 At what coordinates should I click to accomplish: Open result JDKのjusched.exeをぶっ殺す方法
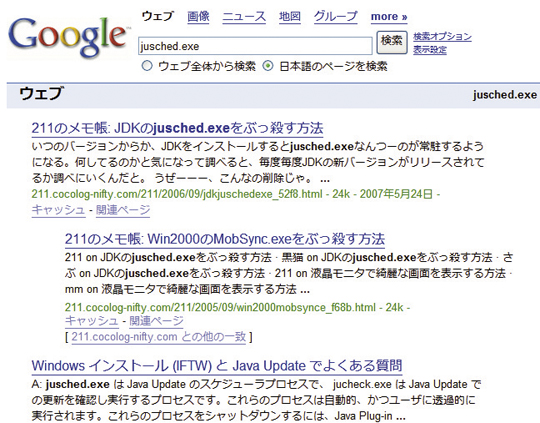click(x=177, y=128)
